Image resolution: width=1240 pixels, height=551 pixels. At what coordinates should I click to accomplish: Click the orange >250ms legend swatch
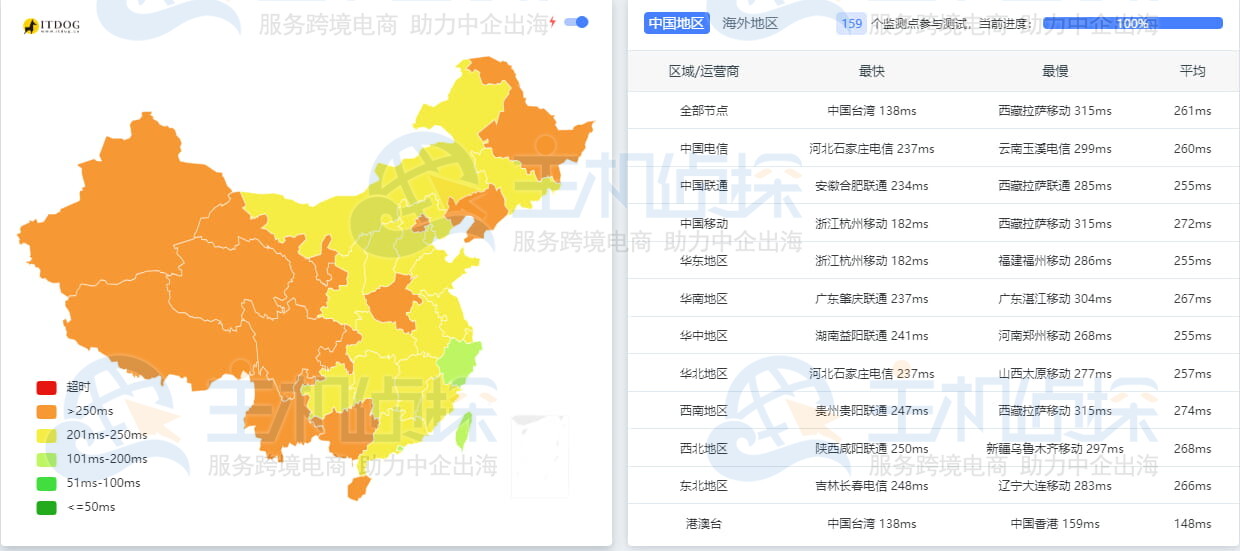pos(46,411)
